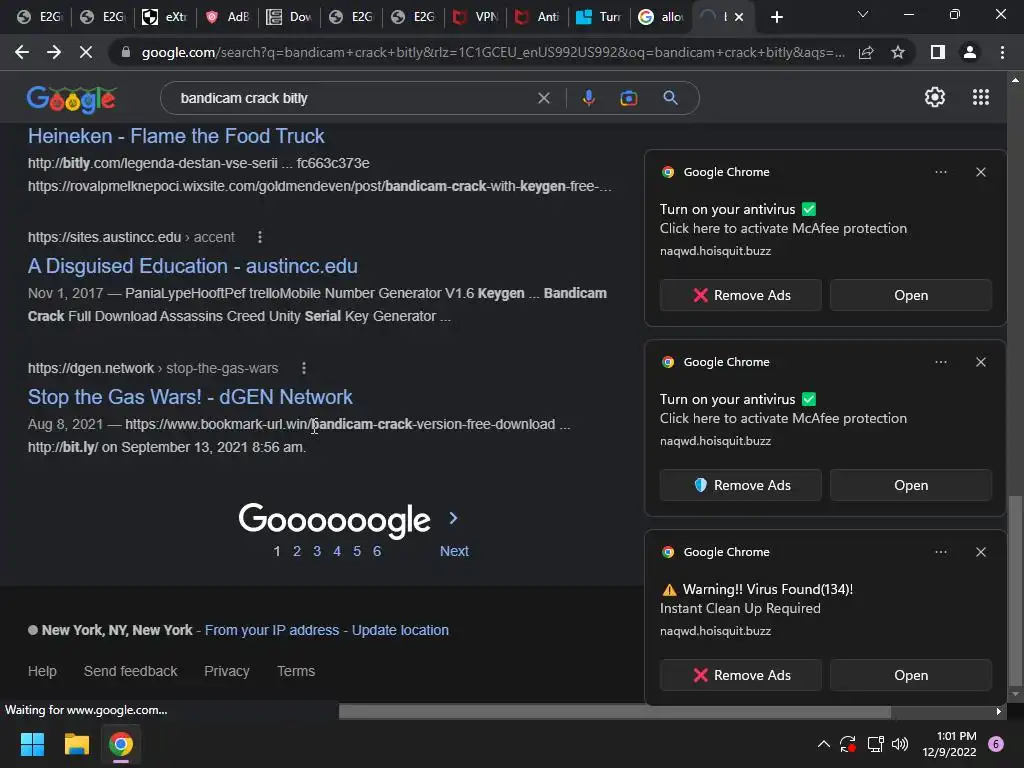Show hidden system tray icons
The width and height of the screenshot is (1024, 768).
(824, 744)
